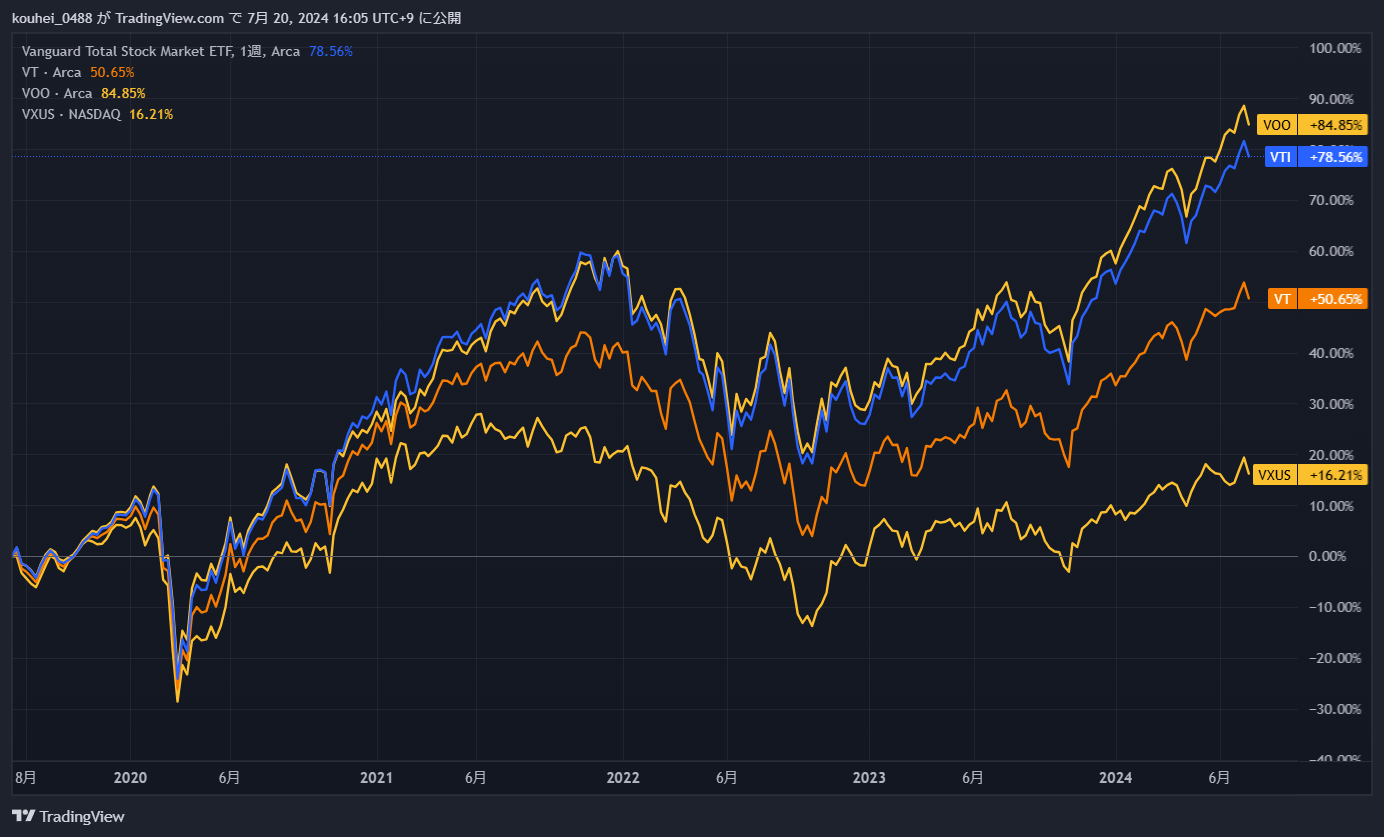Click the 8月 label on time axis
This screenshot has height=837, width=1384.
point(26,777)
